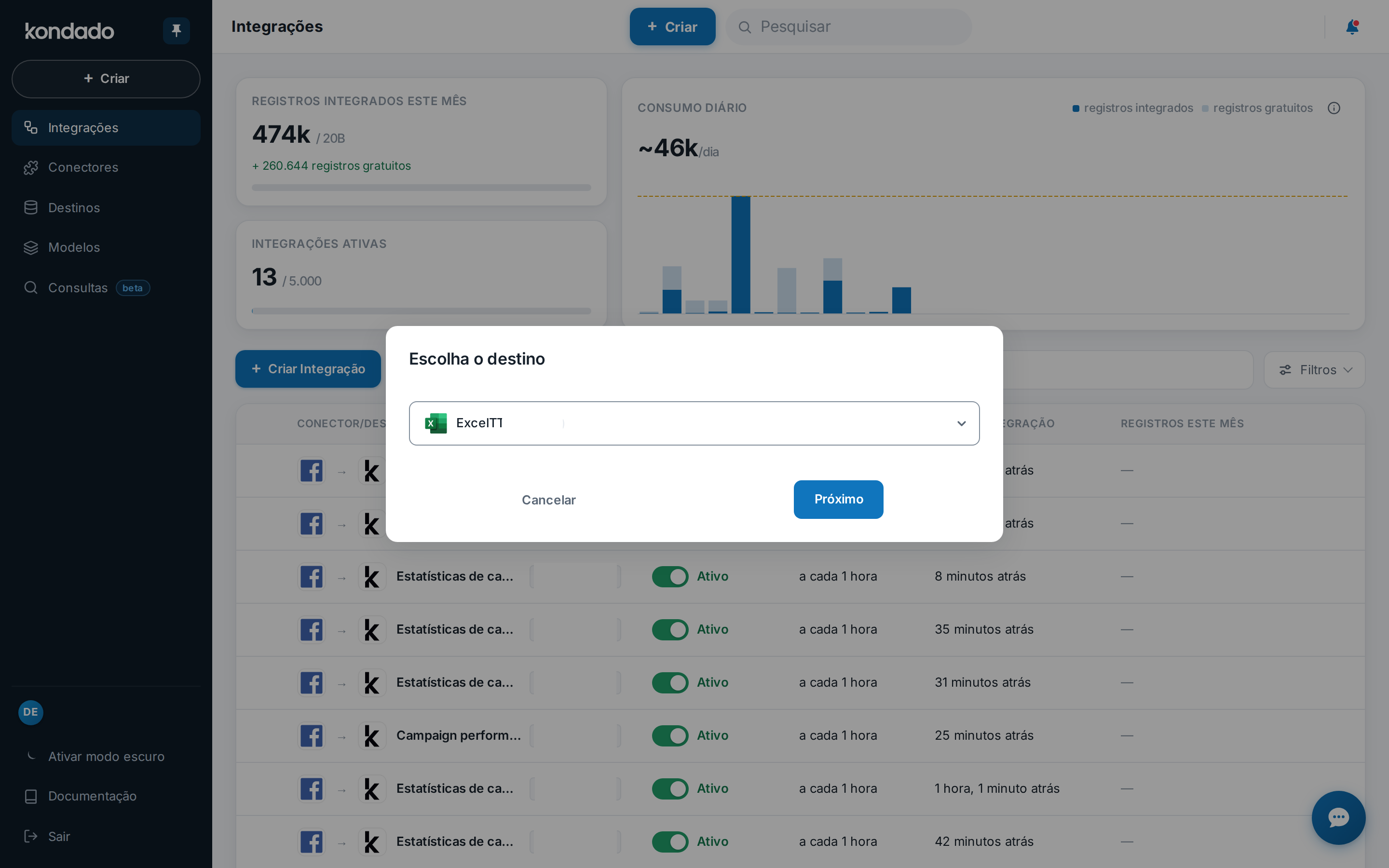The height and width of the screenshot is (868, 1389).
Task: Click the sidebar pin icon
Action: click(x=176, y=30)
